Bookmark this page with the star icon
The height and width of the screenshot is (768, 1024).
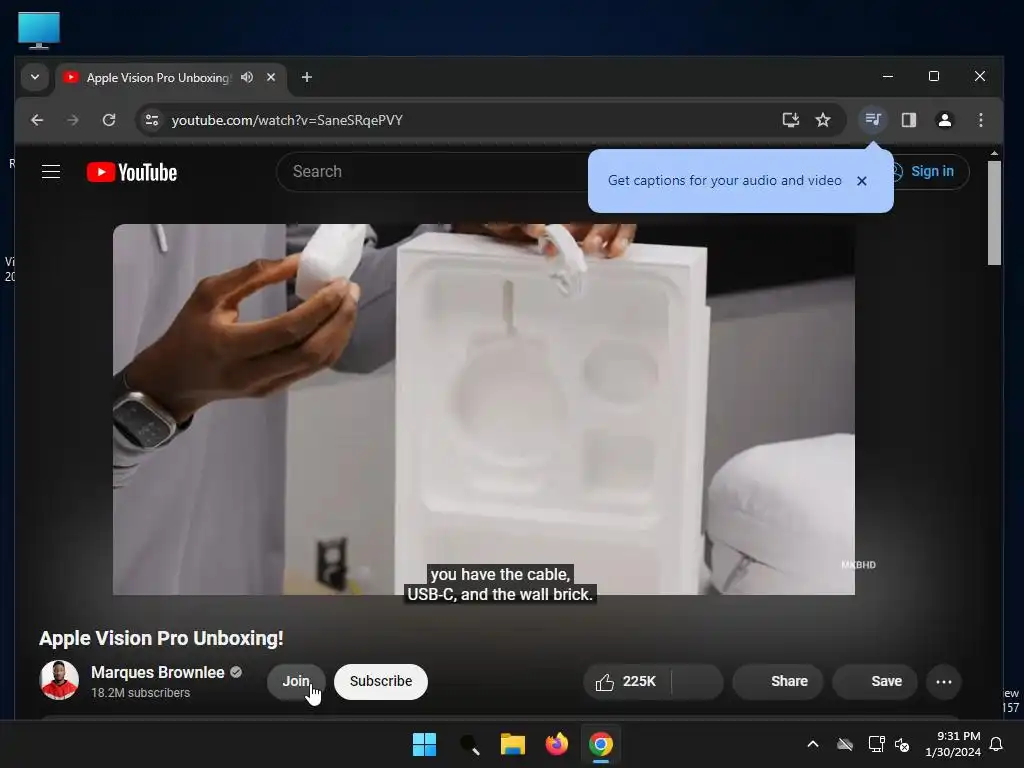(823, 120)
